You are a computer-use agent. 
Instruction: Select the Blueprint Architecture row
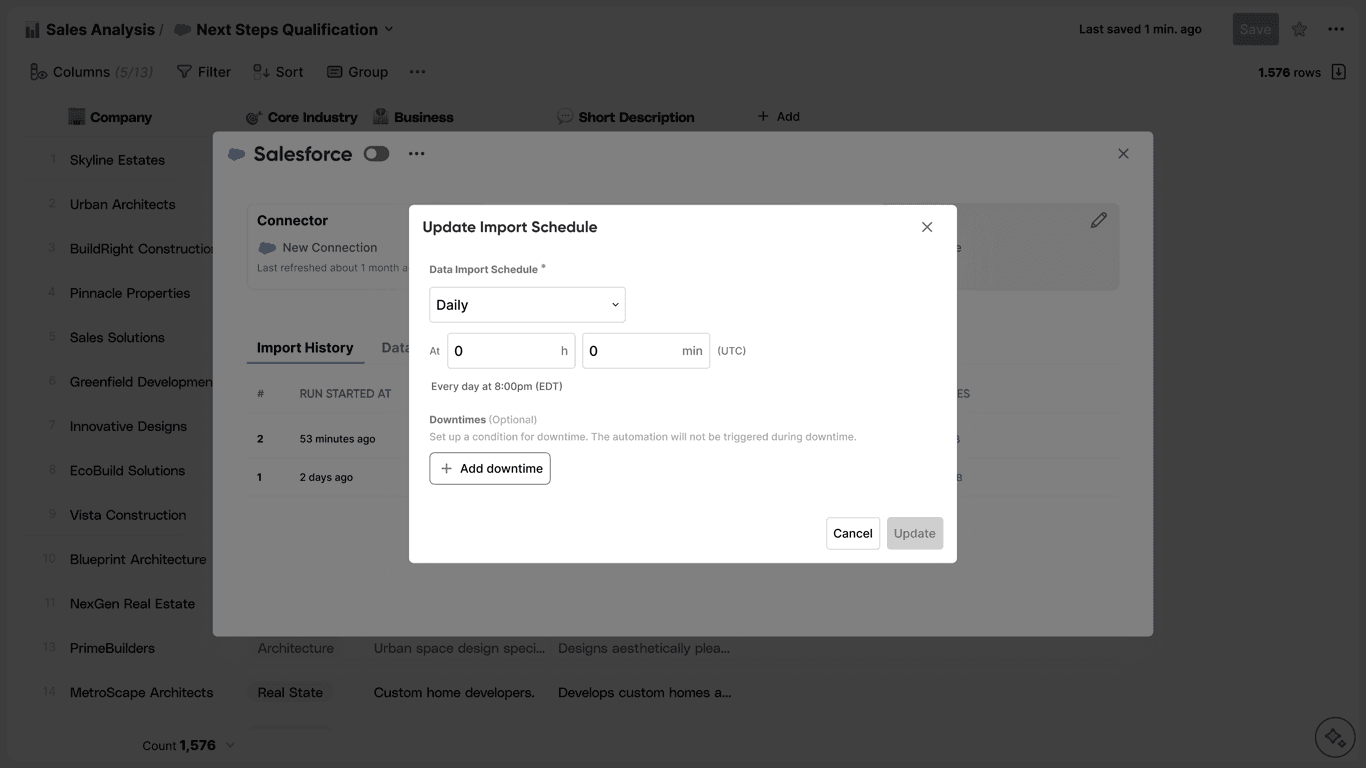[138, 559]
